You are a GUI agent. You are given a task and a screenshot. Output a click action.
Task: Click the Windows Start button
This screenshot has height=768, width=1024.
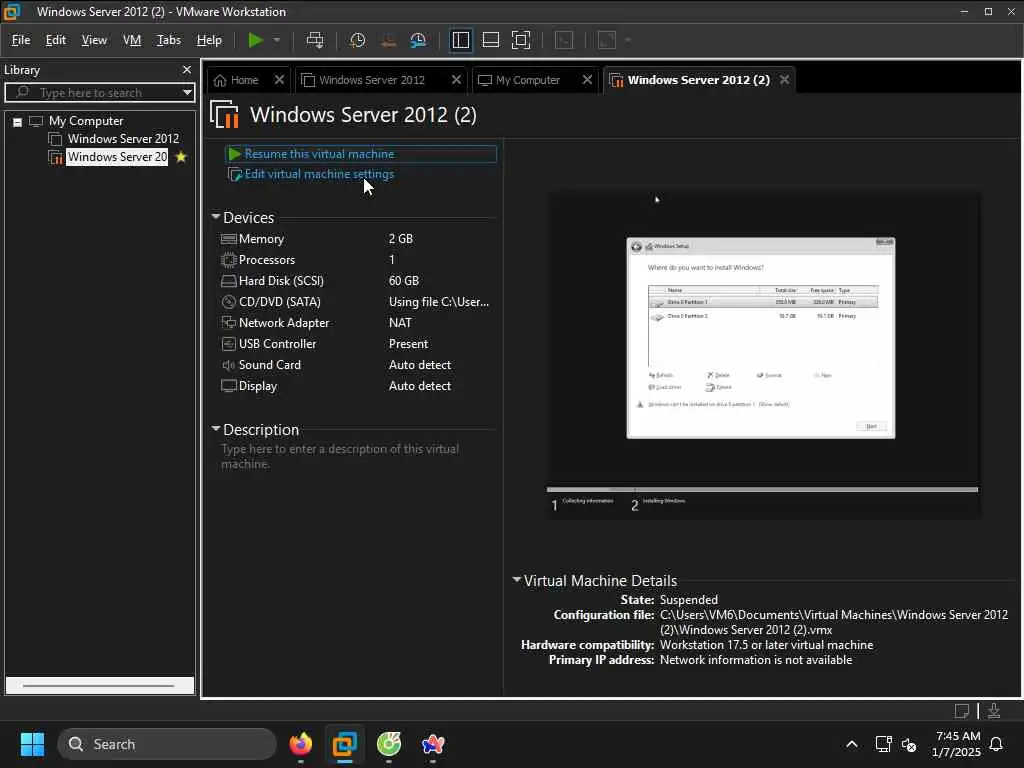[x=32, y=744]
